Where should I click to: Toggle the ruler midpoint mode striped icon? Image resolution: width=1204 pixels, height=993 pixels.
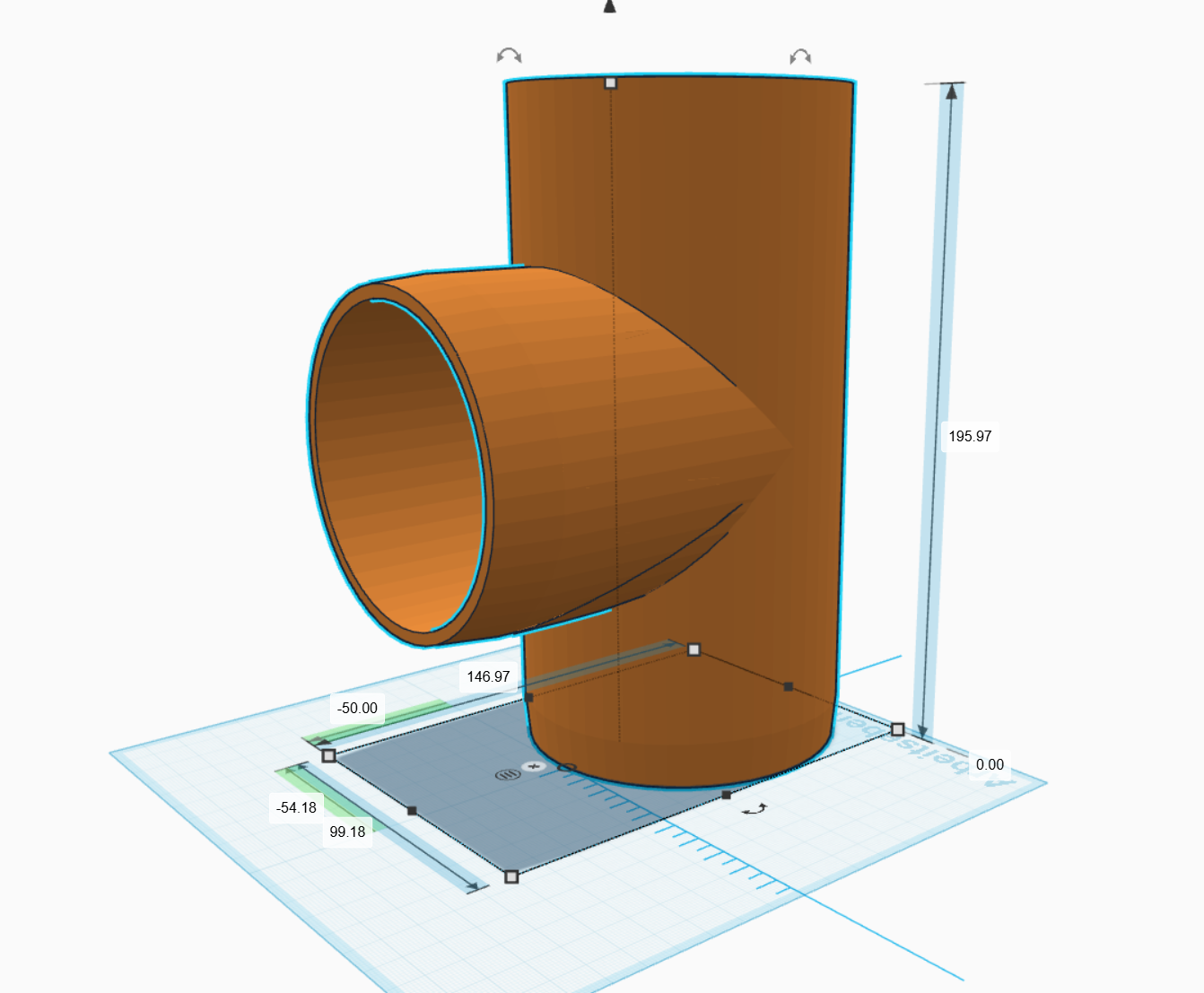coord(508,774)
